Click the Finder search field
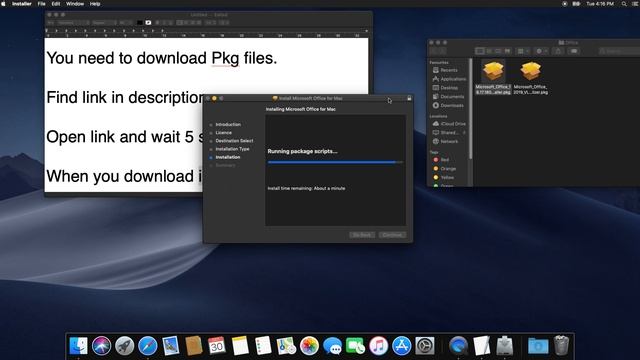 point(619,51)
